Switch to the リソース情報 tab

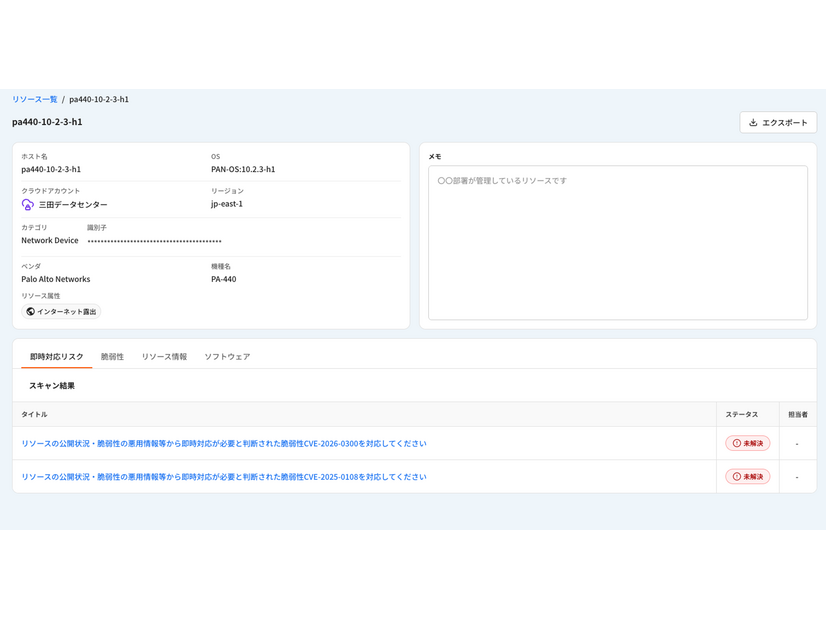click(x=164, y=357)
